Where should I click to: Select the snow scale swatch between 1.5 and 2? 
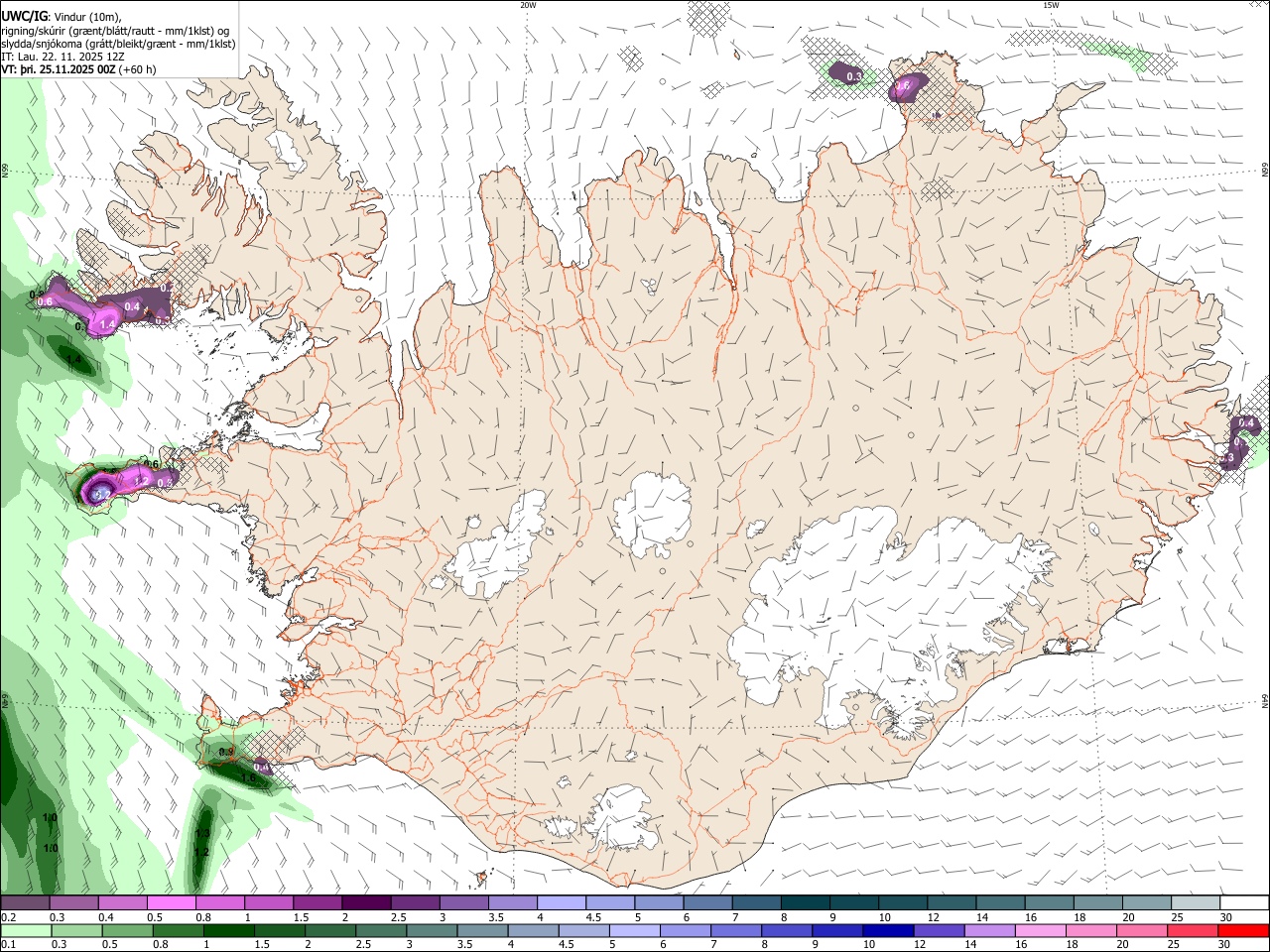coord(317,902)
